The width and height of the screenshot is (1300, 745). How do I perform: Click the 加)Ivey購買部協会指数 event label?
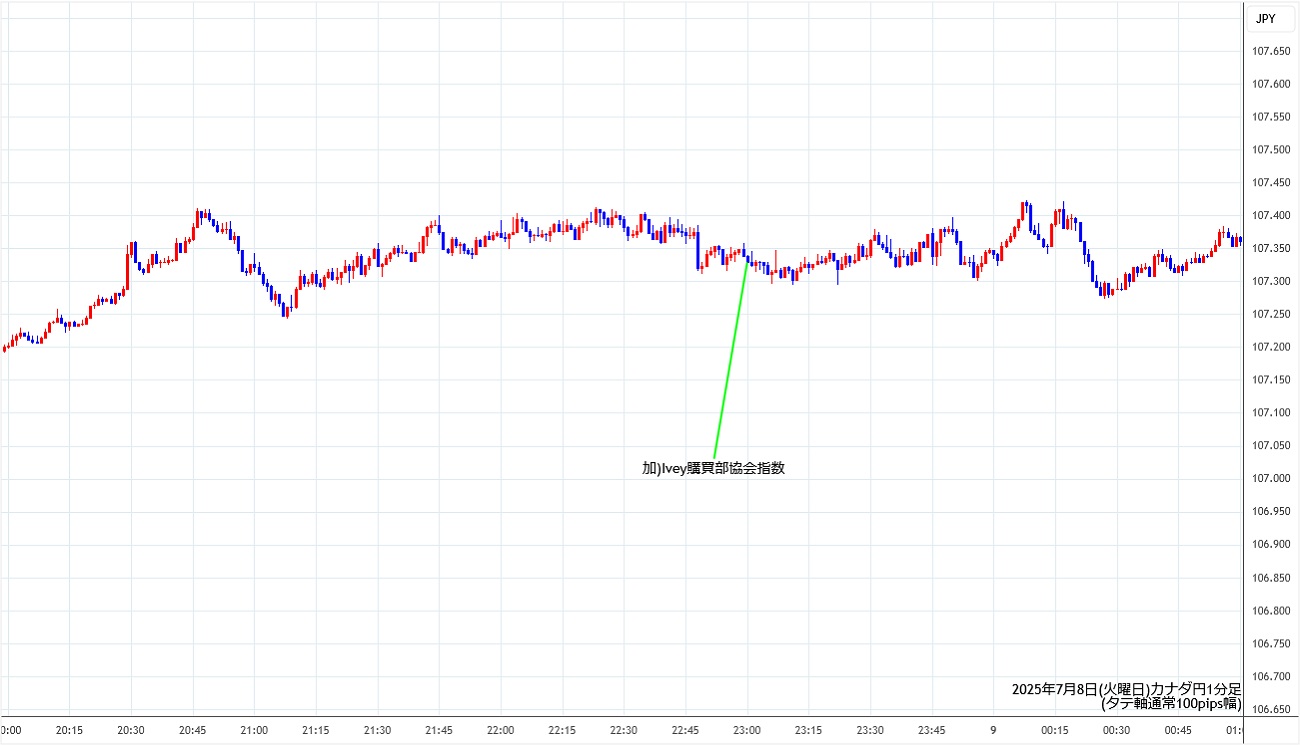click(x=713, y=468)
